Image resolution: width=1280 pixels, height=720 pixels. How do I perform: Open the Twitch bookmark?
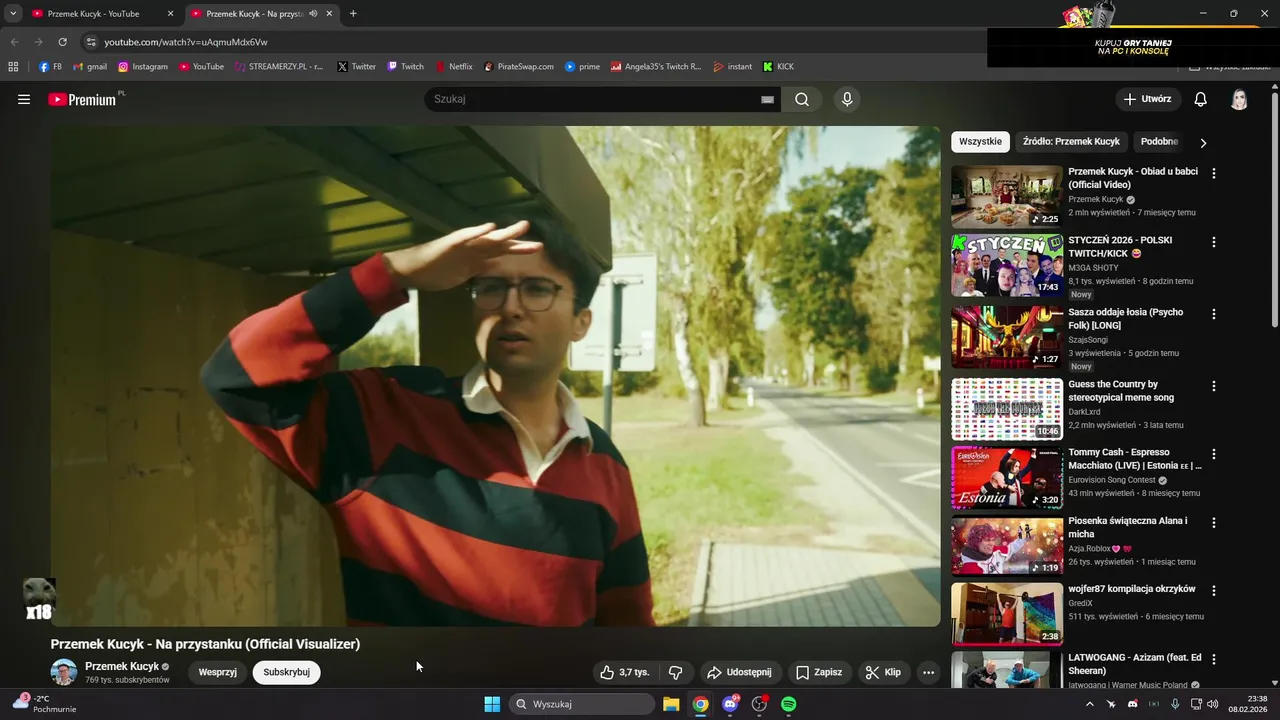click(x=406, y=67)
